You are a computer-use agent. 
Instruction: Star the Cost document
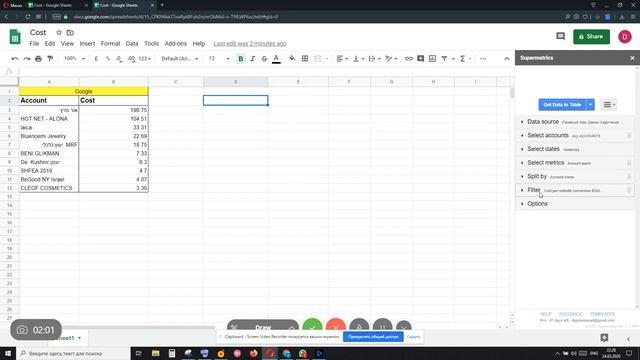tap(59, 32)
